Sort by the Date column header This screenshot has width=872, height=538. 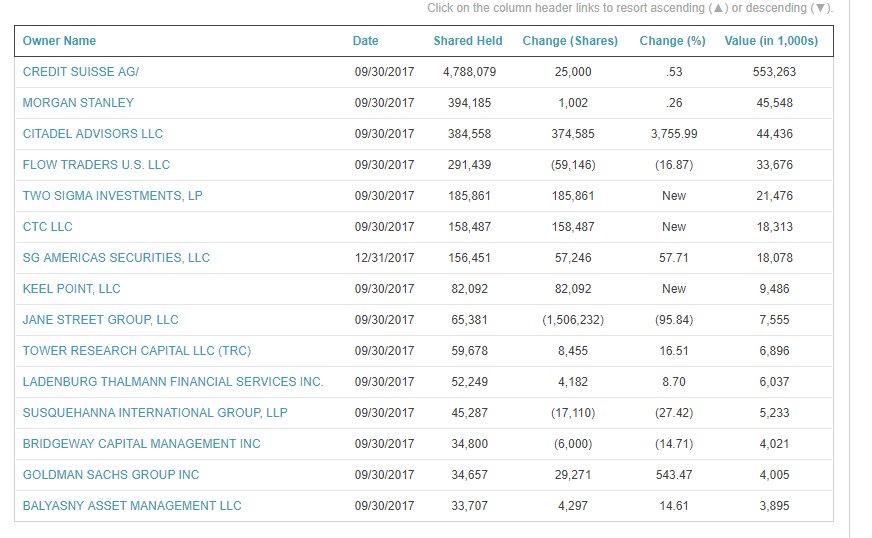[x=365, y=41]
